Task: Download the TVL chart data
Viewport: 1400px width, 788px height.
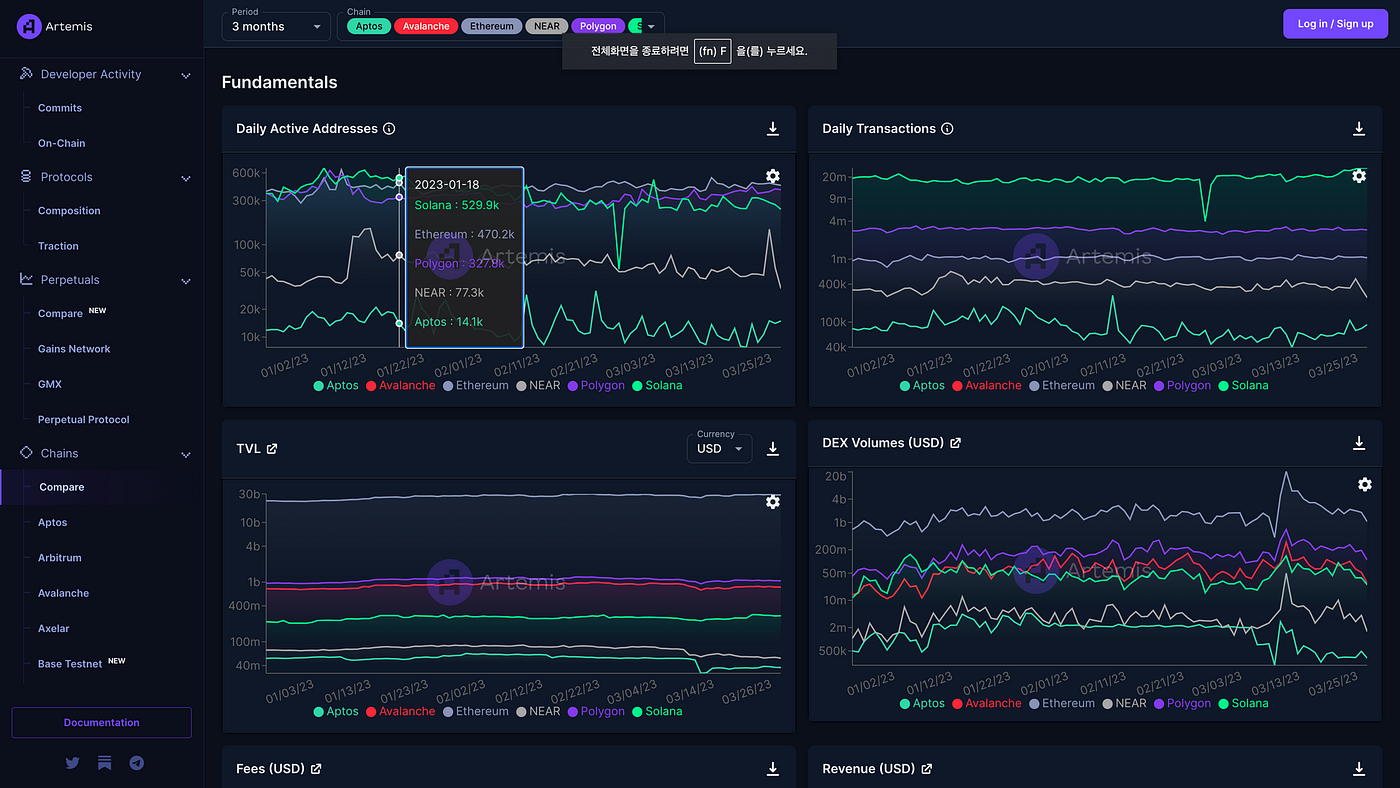Action: tap(772, 449)
